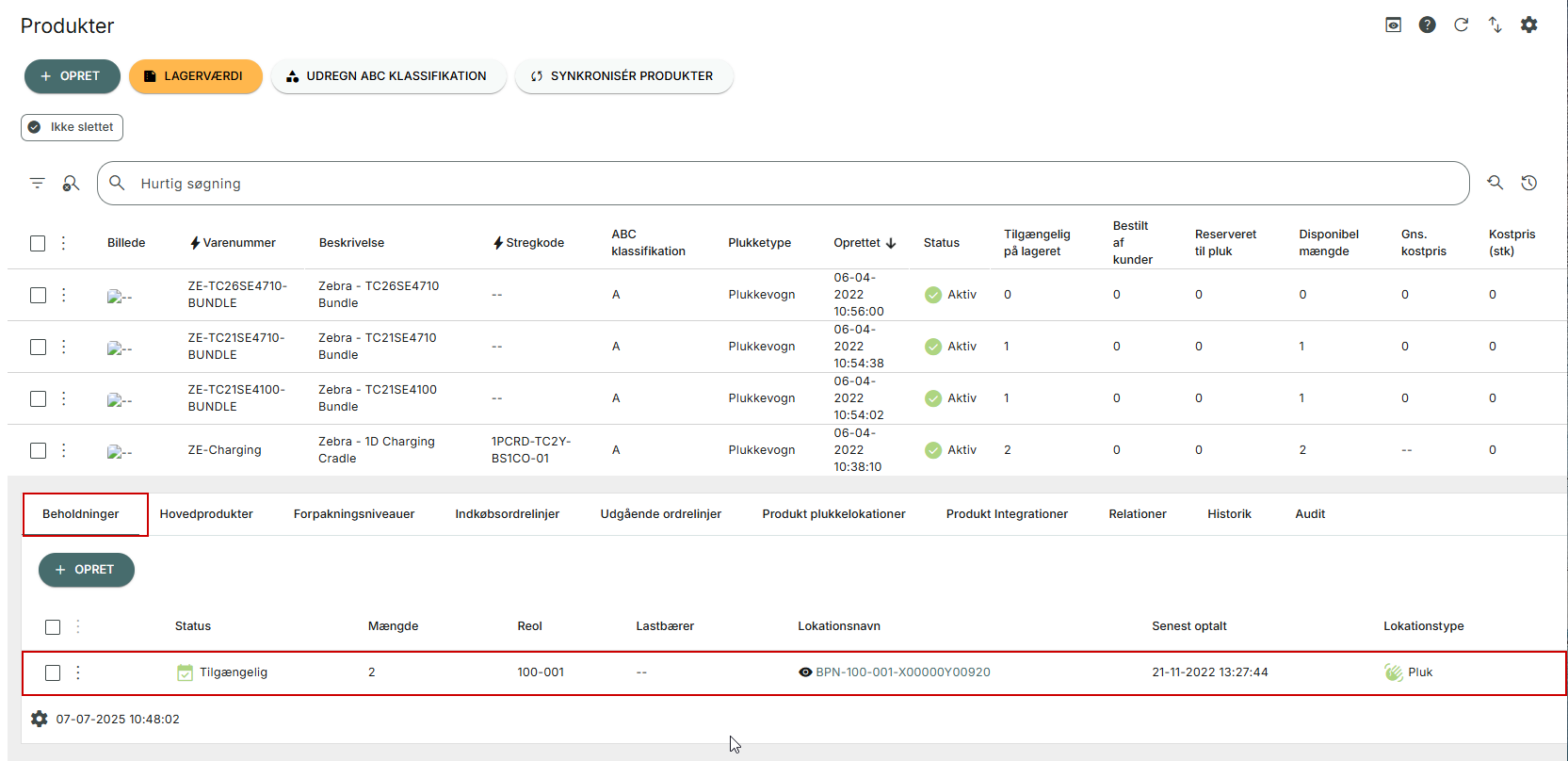
Task: Toggle the Ikke slettet filter chip
Action: (x=72, y=127)
